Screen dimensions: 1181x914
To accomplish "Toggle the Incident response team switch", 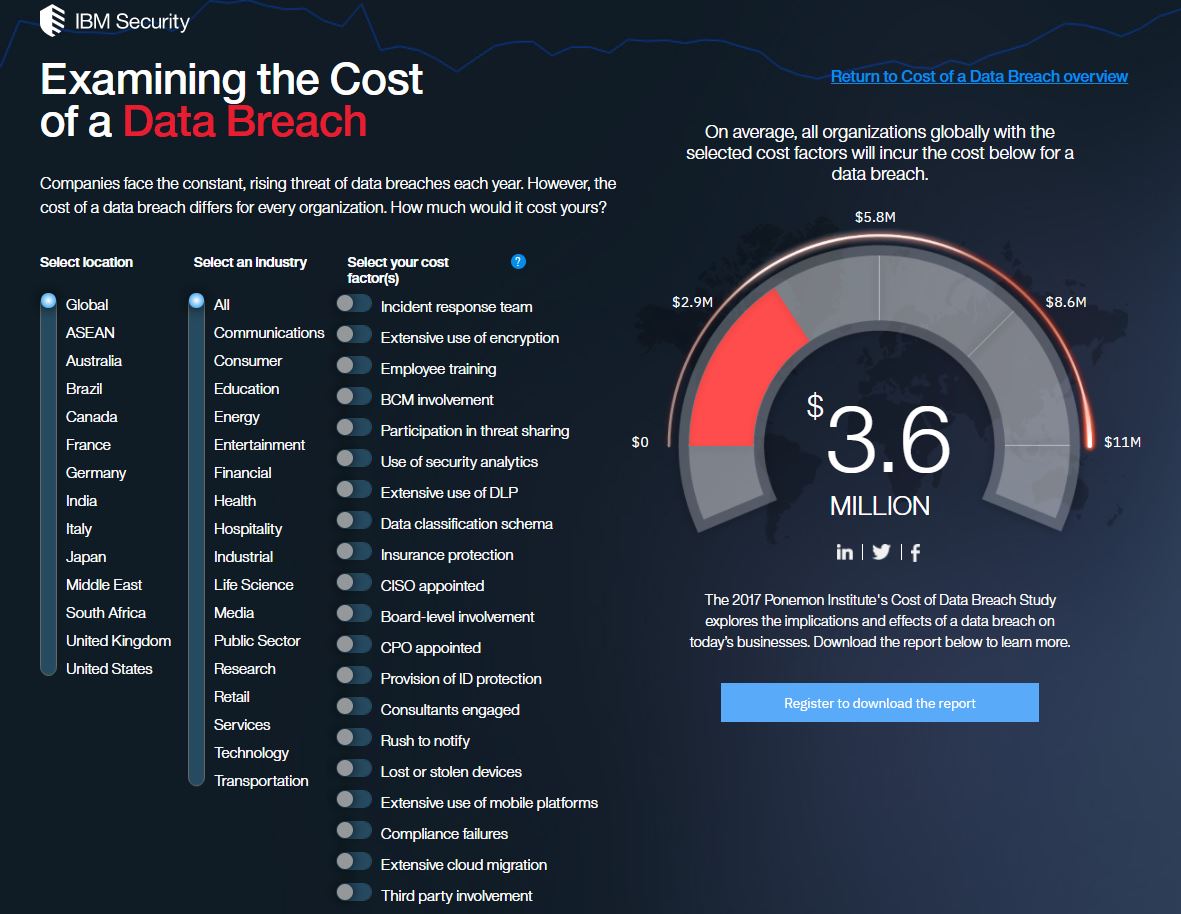I will click(354, 304).
